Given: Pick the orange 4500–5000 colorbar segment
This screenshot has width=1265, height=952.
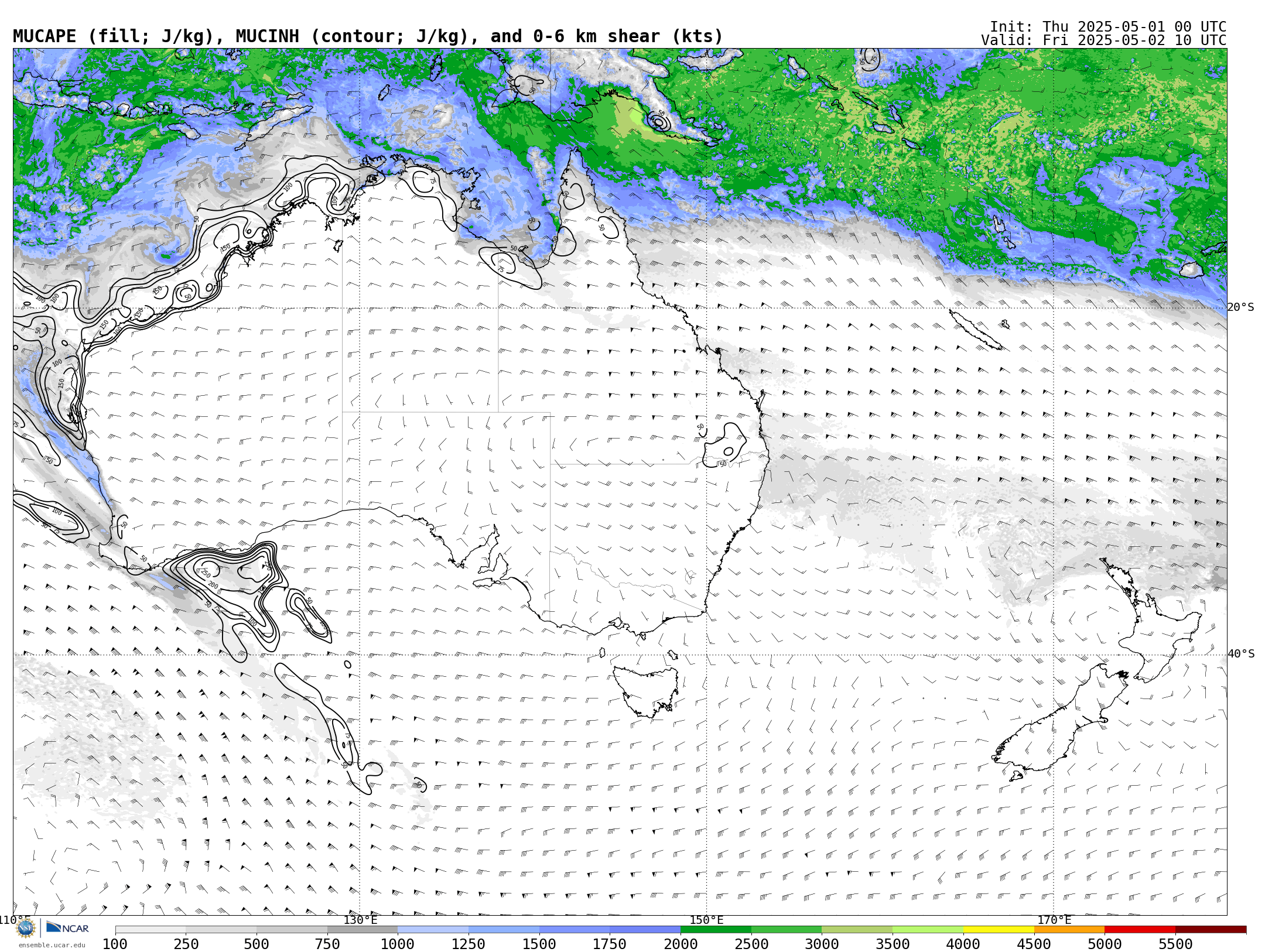Looking at the screenshot, I should 1069,930.
